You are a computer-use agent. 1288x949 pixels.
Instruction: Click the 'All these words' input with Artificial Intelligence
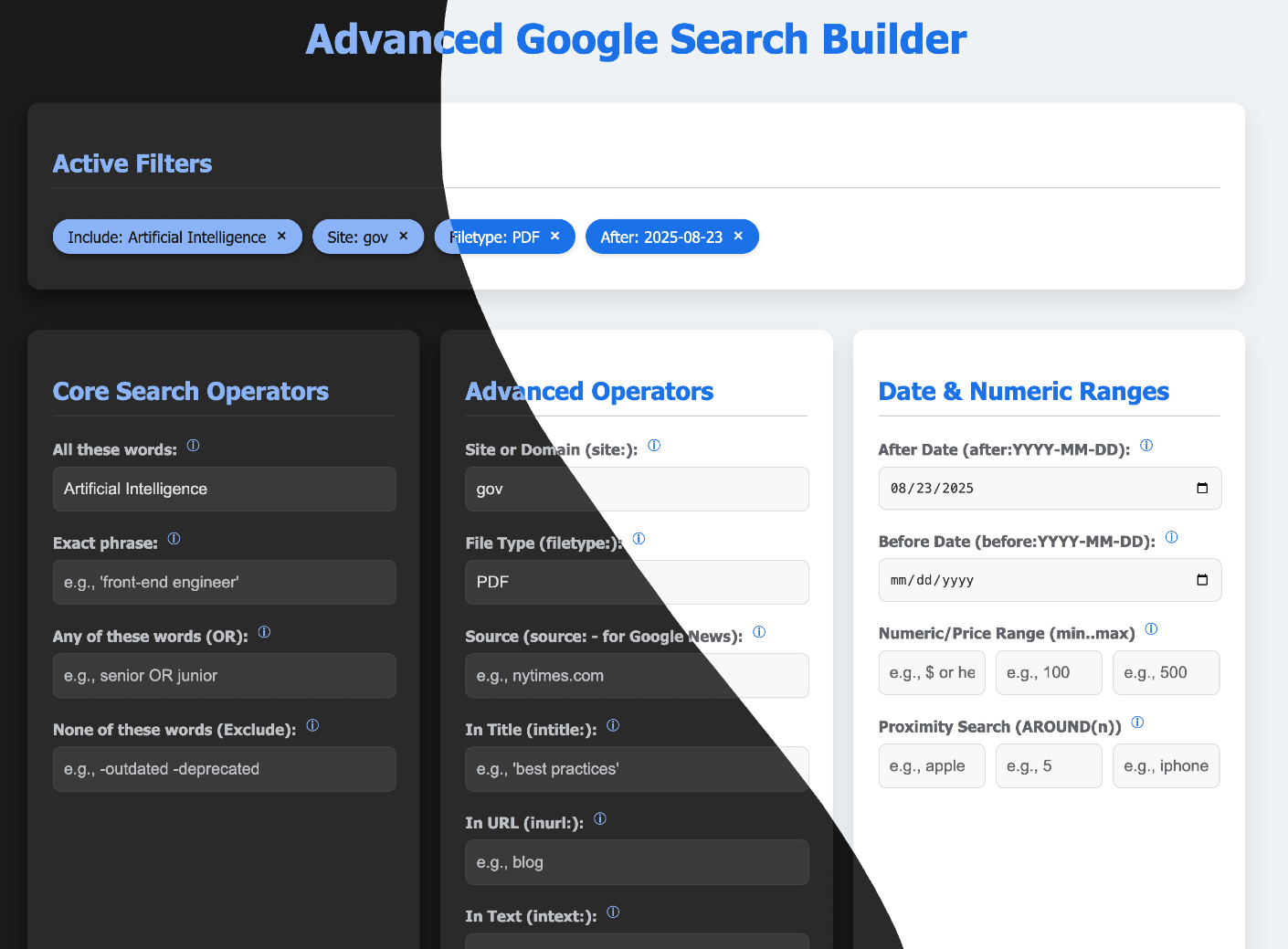pos(225,489)
